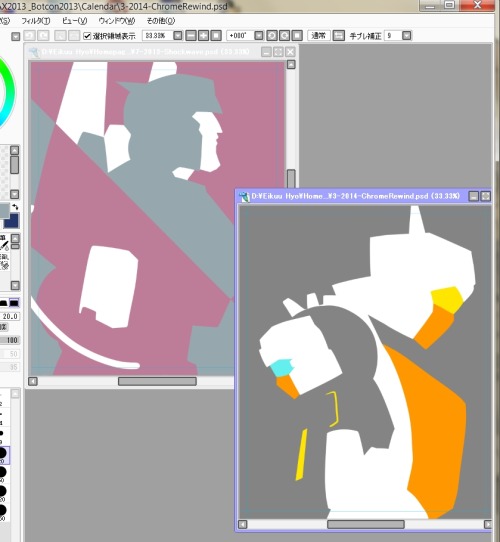Reset zoom with the square button after plus
The width and height of the screenshot is (500, 542).
[x=216, y=36]
